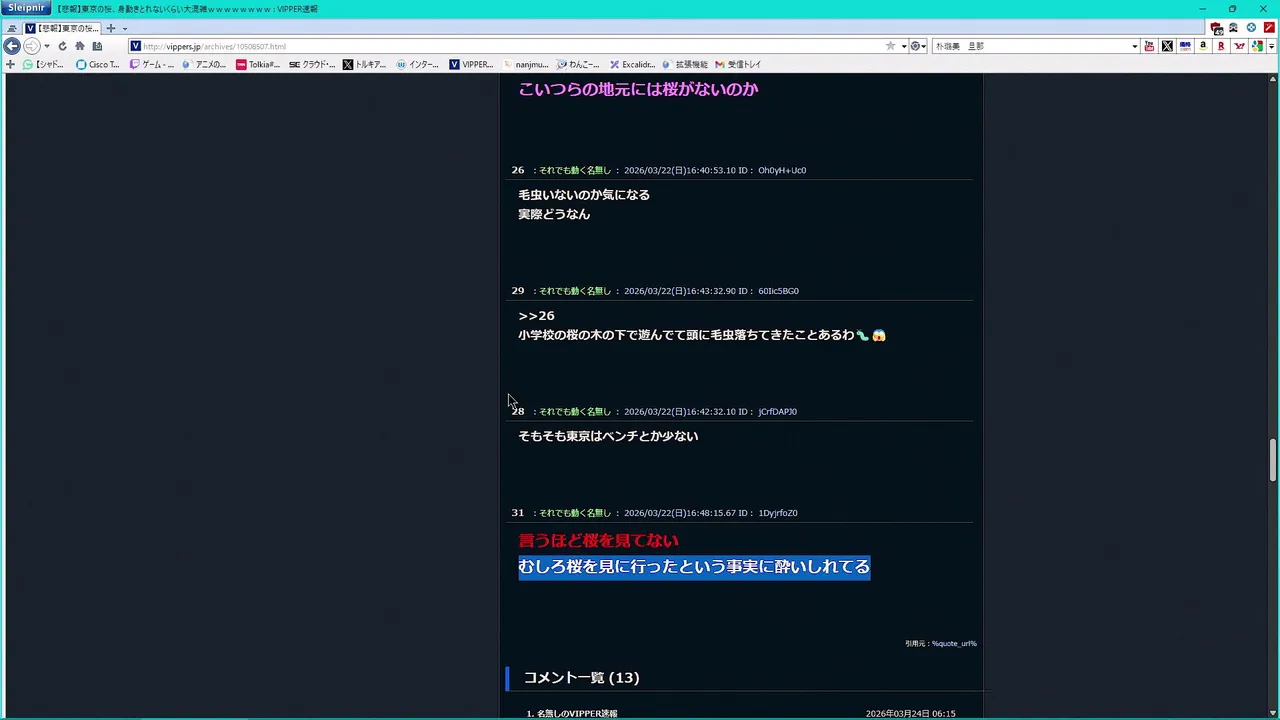Open the Excalidr... bookmark
Viewport: 1280px width, 720px height.
click(632, 64)
